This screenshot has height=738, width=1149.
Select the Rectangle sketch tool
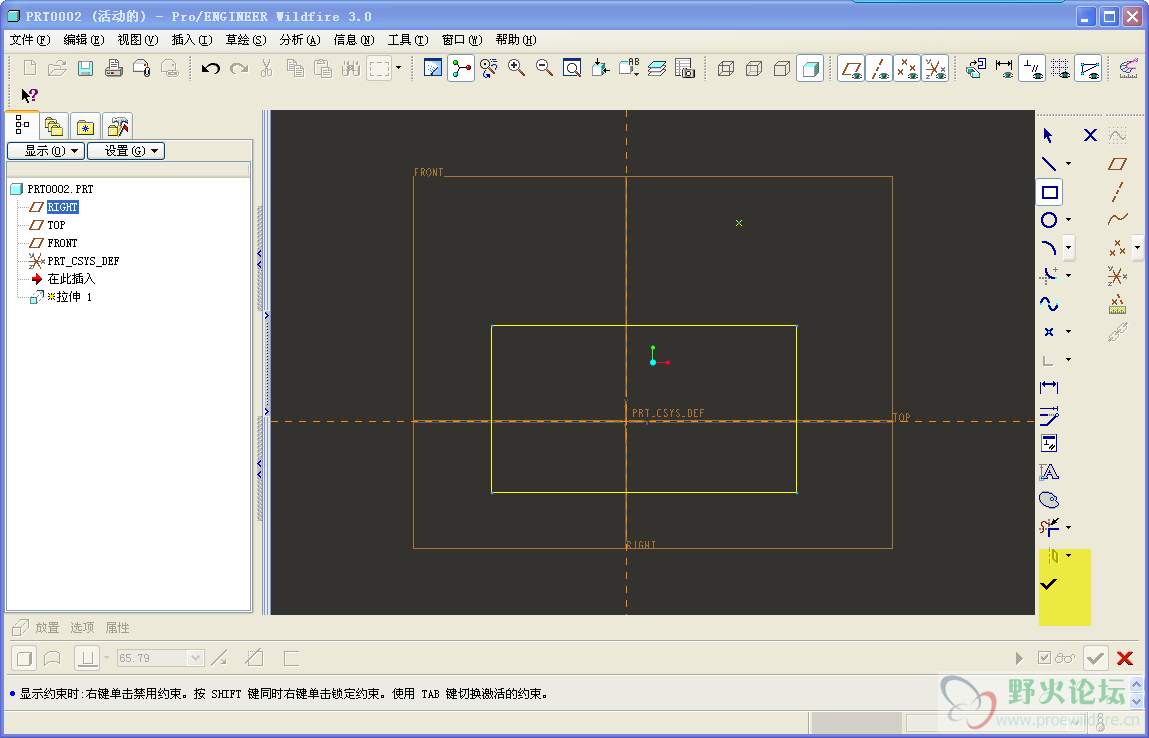(1049, 193)
